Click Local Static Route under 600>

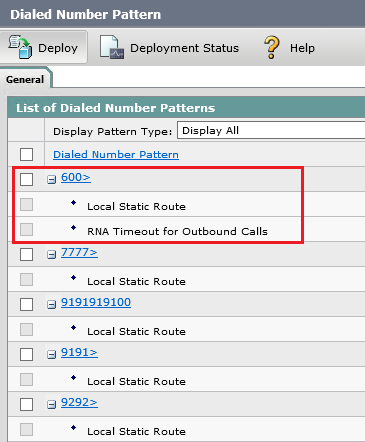(136, 206)
